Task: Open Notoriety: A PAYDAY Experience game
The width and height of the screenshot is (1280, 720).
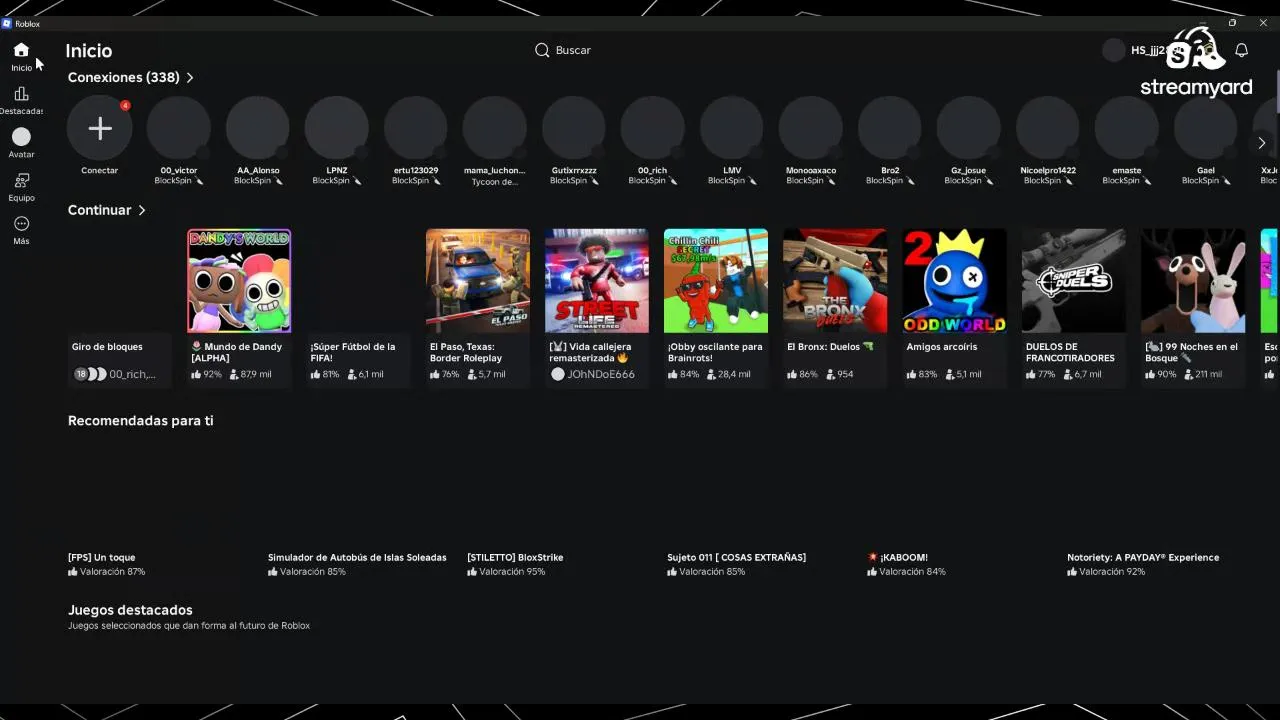Action: [1143, 558]
